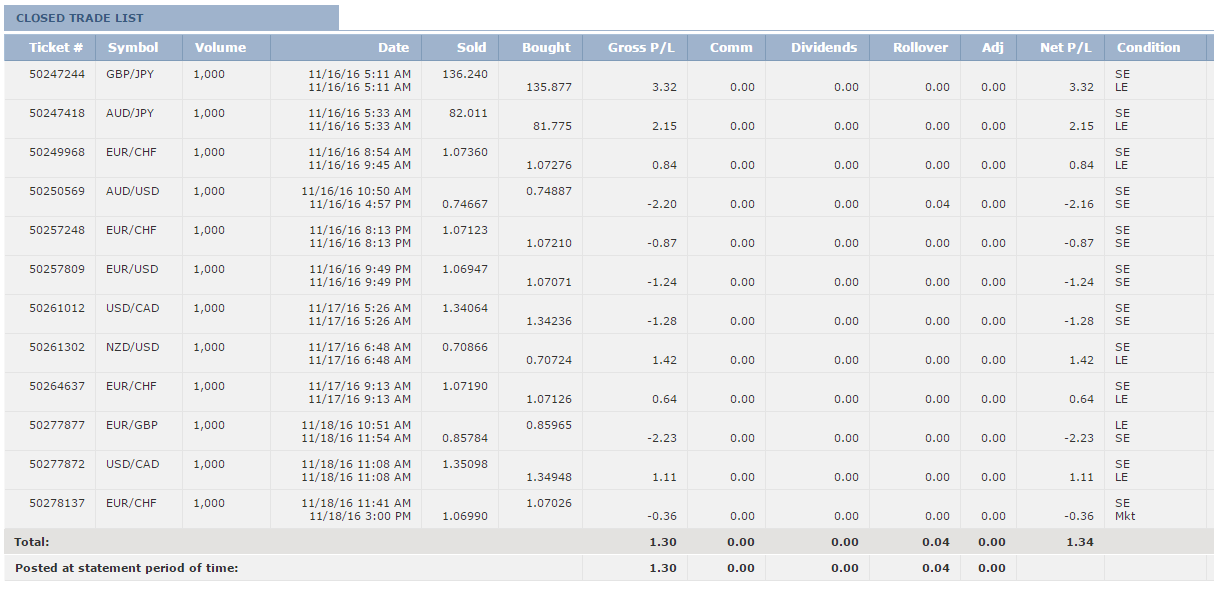Image resolution: width=1214 pixels, height=596 pixels.
Task: Select ticket number 50277872
Action: [x=57, y=464]
